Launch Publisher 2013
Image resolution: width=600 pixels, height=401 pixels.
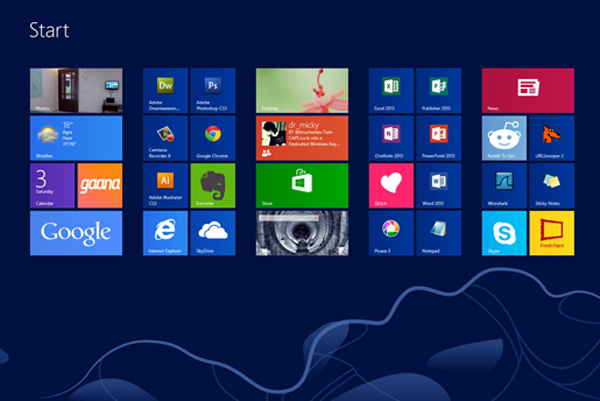(439, 91)
